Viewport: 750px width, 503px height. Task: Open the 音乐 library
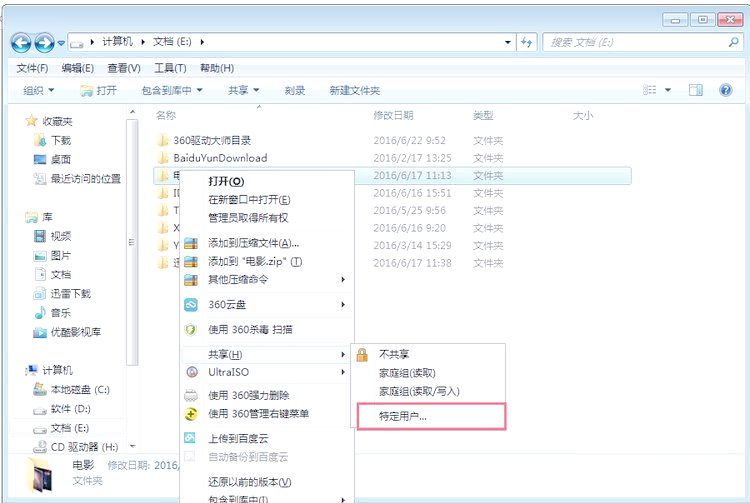61,313
